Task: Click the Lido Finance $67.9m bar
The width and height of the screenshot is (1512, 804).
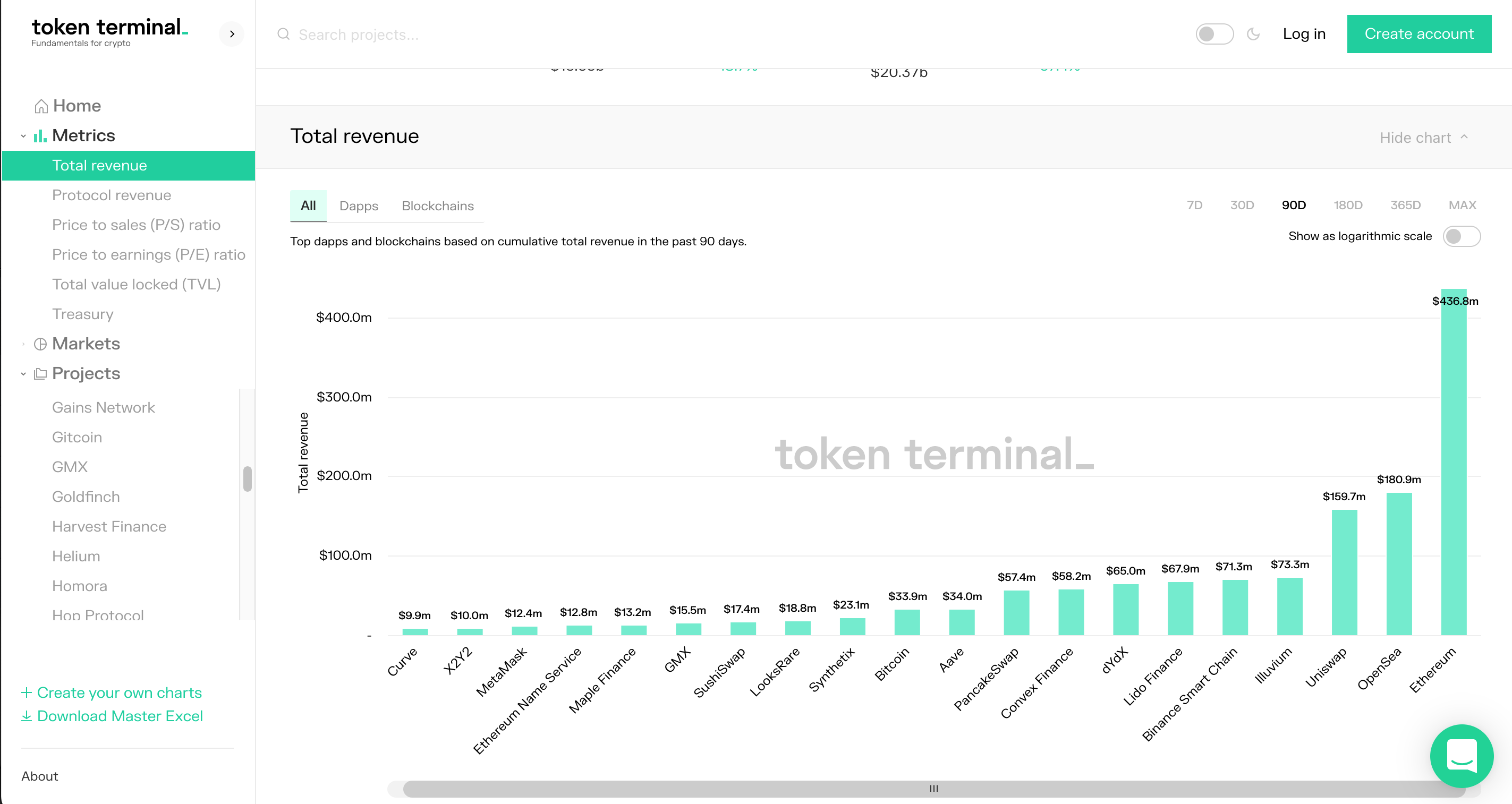Action: pos(1180,609)
